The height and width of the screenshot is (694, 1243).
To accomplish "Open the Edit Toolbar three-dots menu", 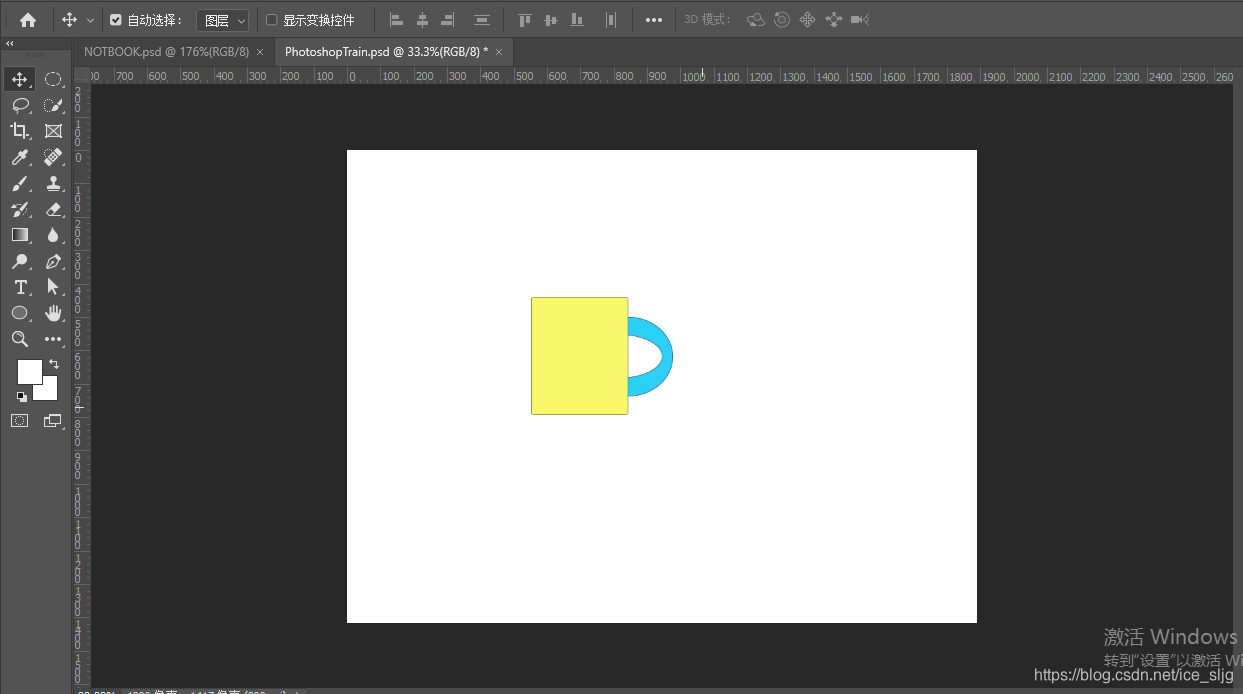I will pyautogui.click(x=54, y=340).
